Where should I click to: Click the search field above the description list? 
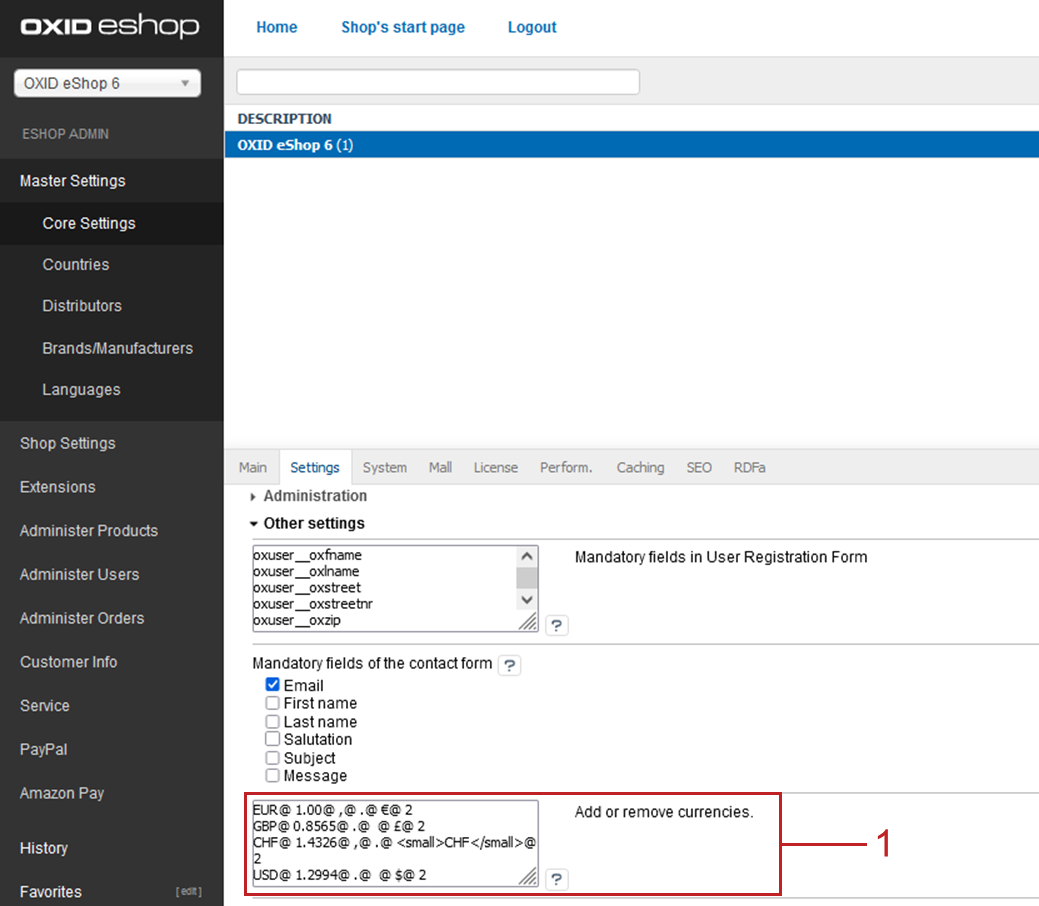(x=437, y=82)
